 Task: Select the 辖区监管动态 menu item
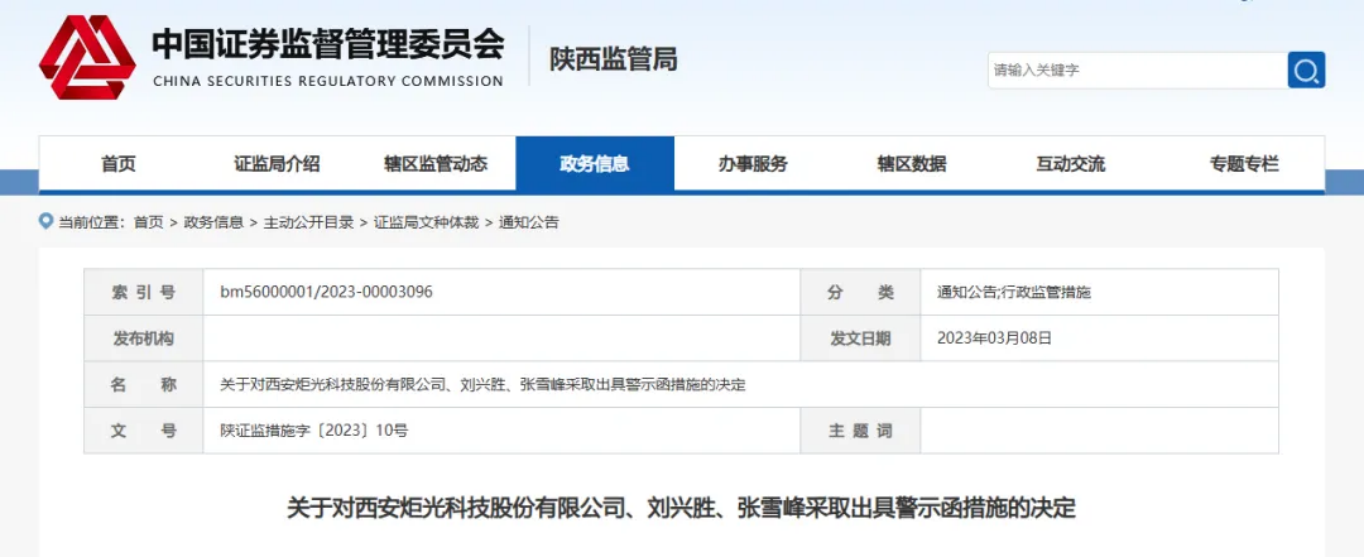pyautogui.click(x=436, y=164)
